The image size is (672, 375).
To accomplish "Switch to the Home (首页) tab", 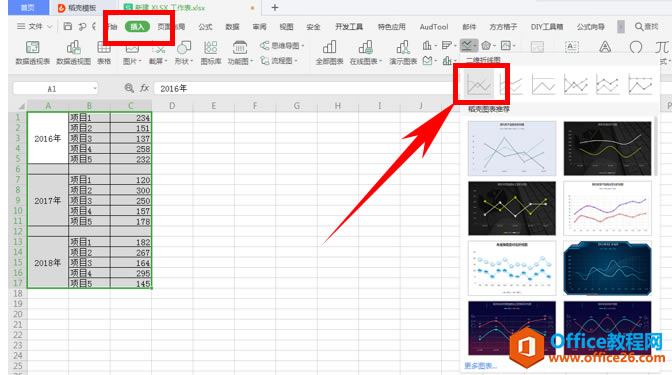I will pyautogui.click(x=27, y=8).
